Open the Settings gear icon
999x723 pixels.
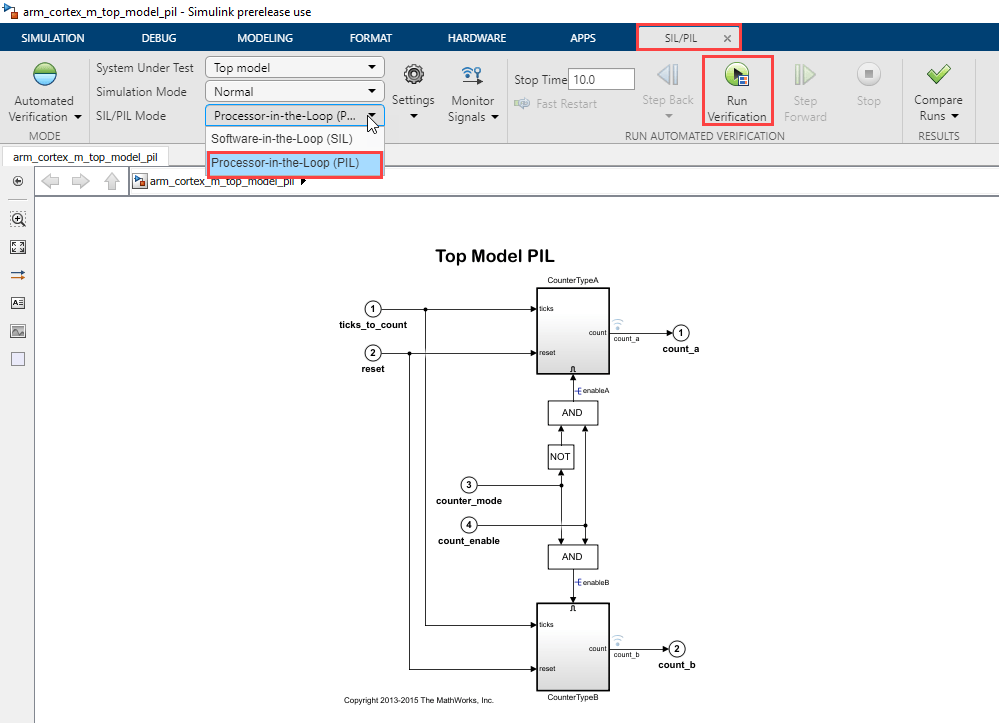point(413,75)
